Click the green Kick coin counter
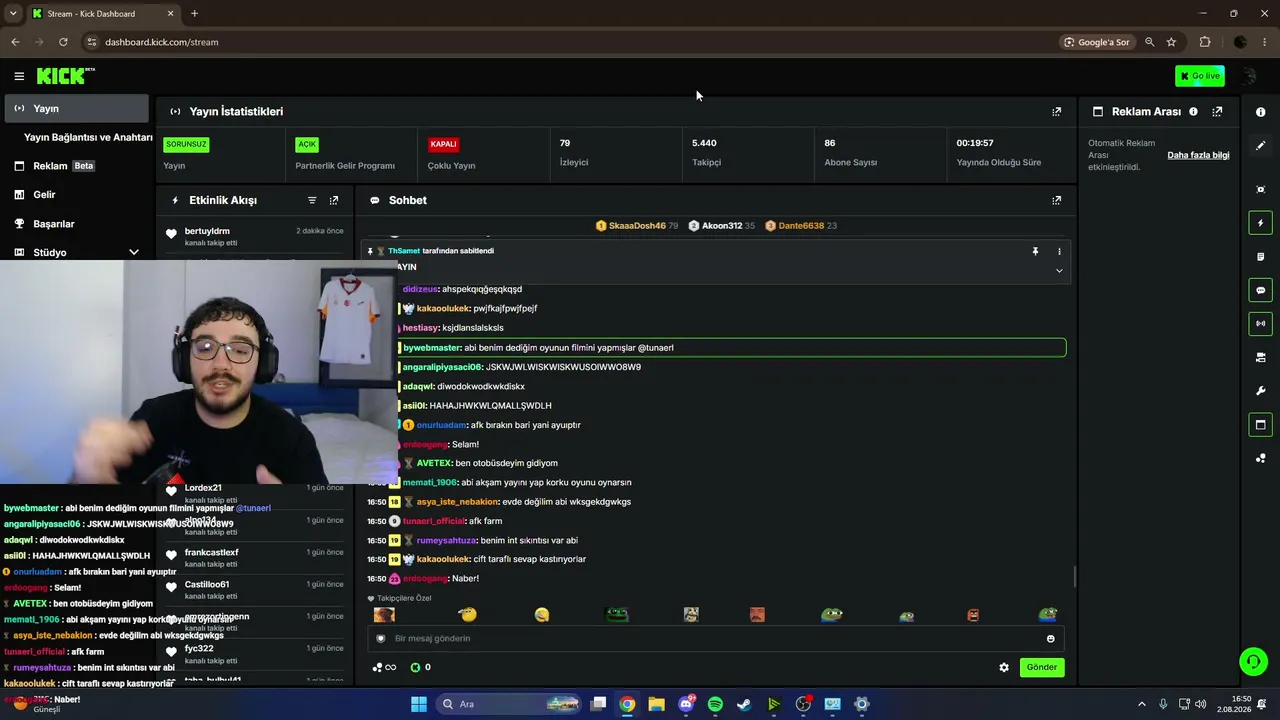Screen dimensions: 1280x720 pos(420,668)
